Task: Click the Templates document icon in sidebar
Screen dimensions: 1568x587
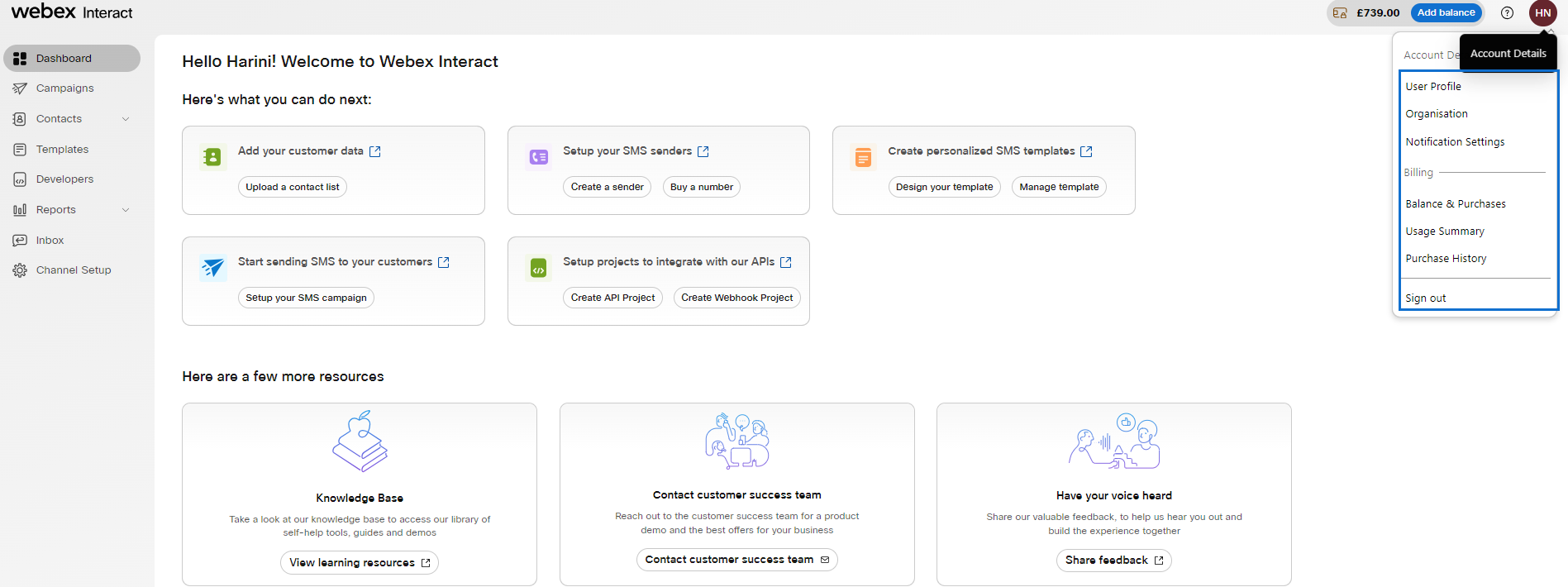Action: point(20,150)
